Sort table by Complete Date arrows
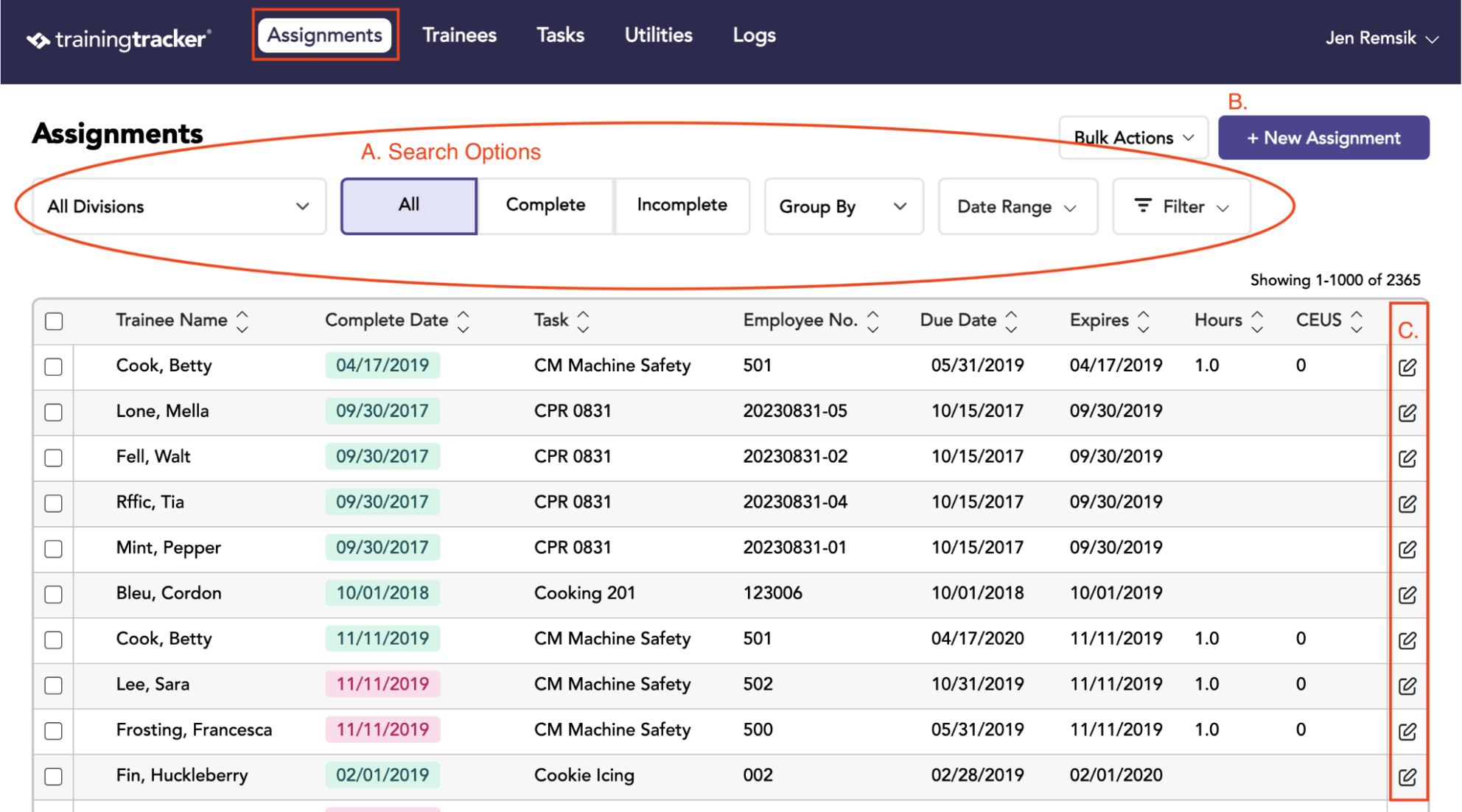The width and height of the screenshot is (1462, 812). [463, 321]
